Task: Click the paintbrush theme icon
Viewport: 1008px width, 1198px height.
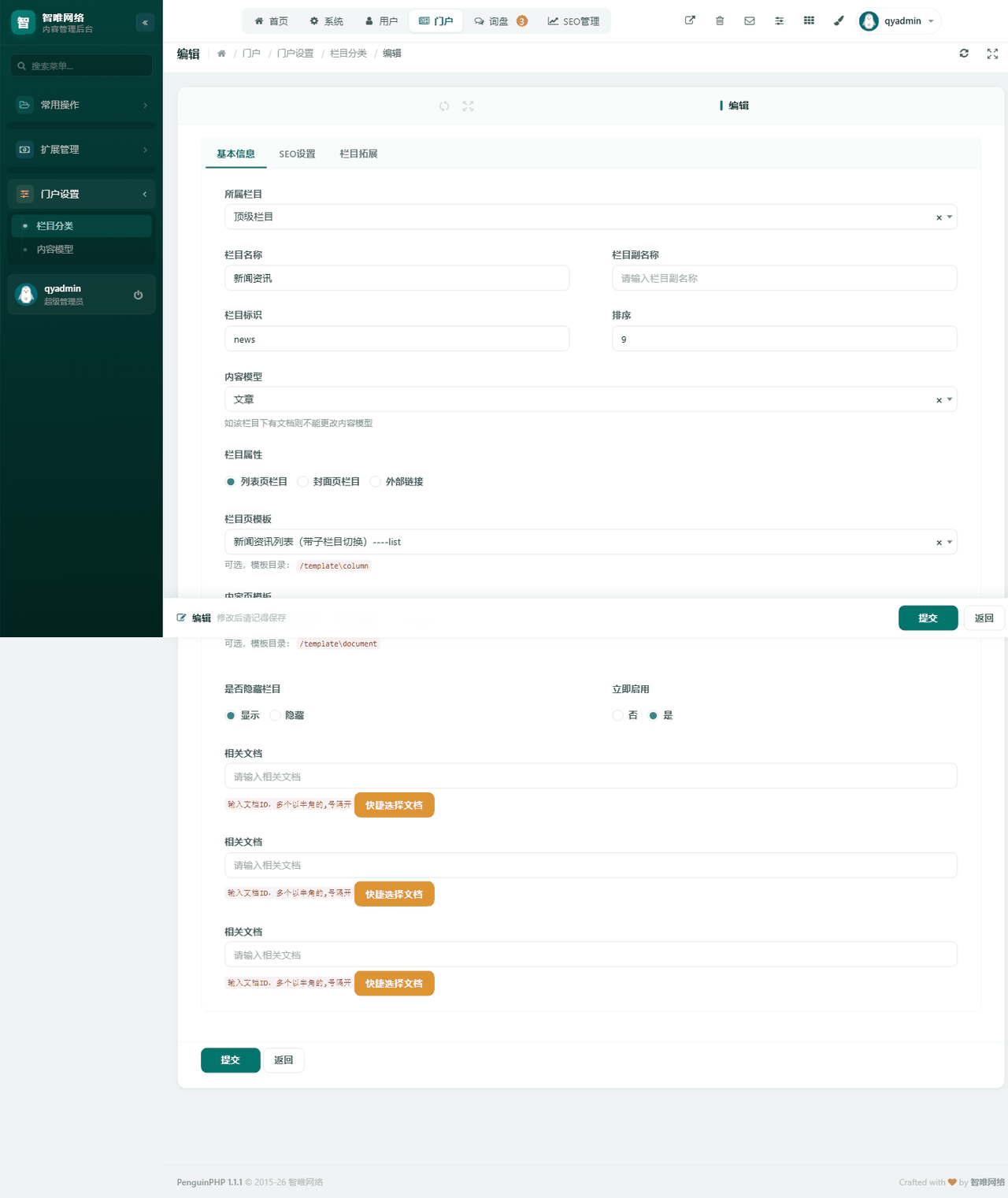Action: pos(839,20)
